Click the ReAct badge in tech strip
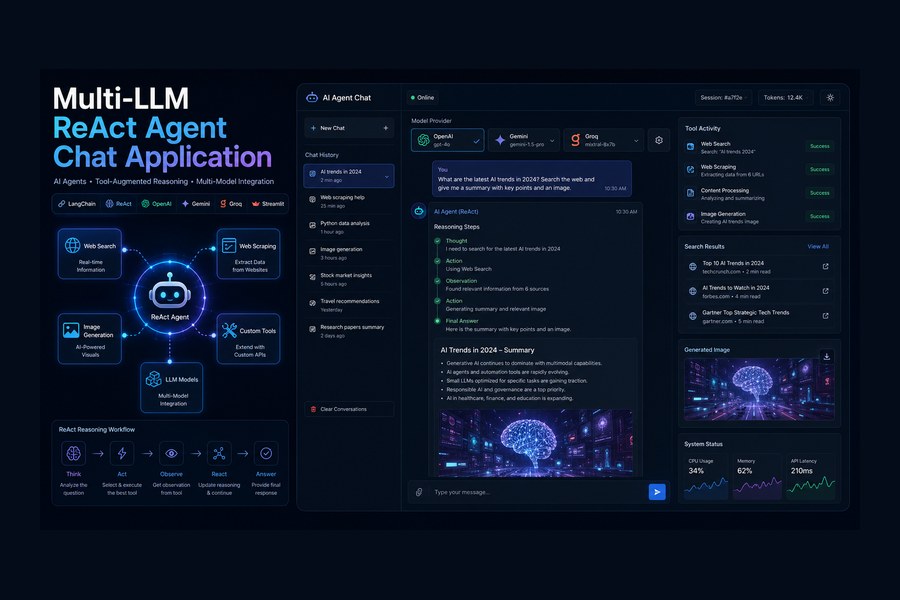900x600 pixels. [x=119, y=204]
